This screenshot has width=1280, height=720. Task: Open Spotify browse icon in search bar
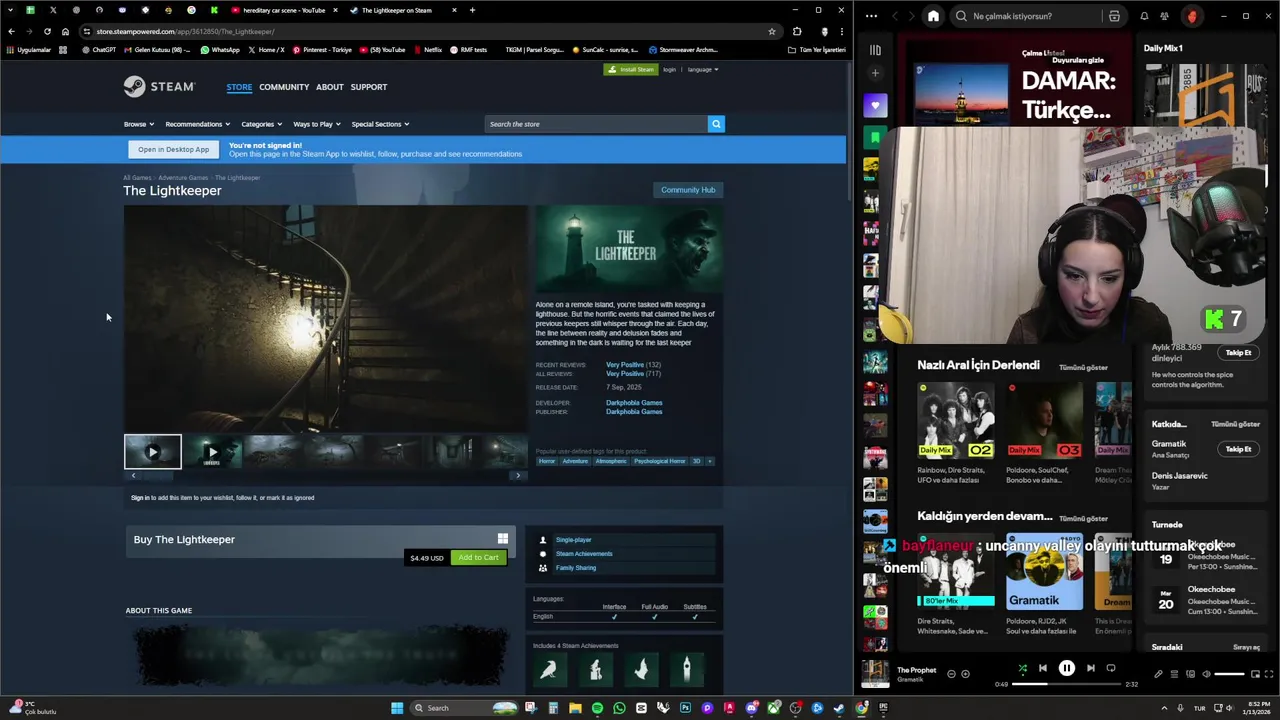(x=1114, y=16)
